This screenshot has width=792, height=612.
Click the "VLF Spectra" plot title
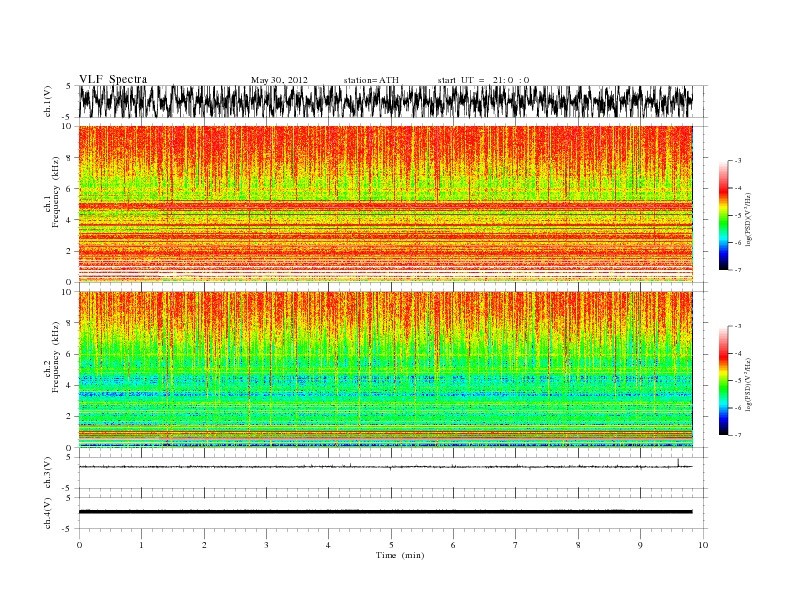tap(113, 79)
